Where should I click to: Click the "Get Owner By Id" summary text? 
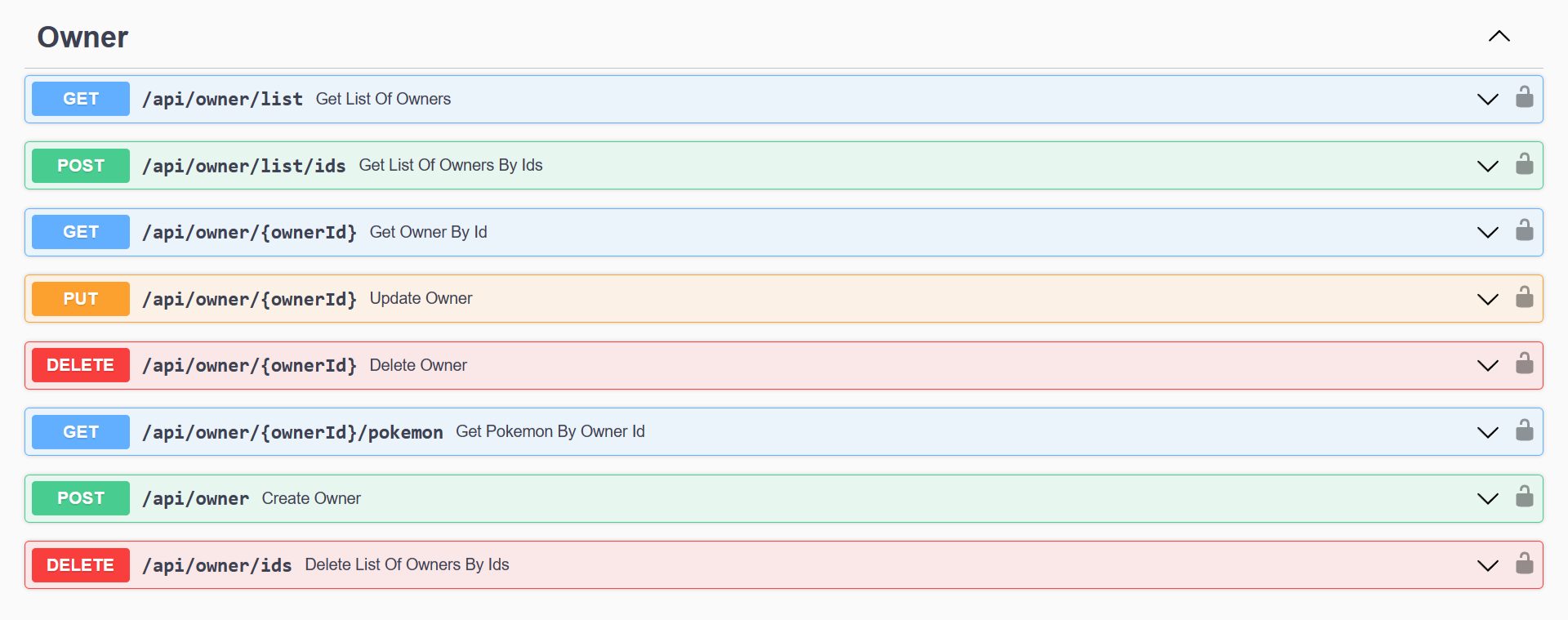click(428, 232)
